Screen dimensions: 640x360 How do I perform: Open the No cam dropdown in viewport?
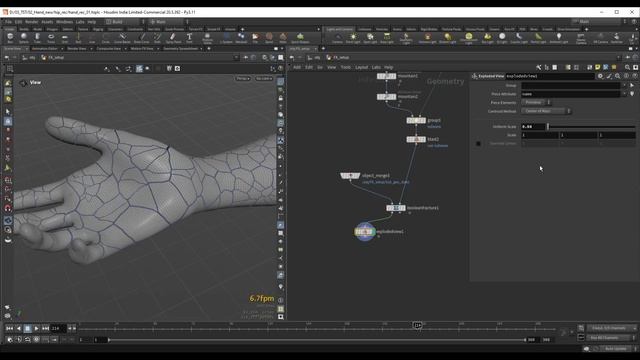click(x=264, y=78)
